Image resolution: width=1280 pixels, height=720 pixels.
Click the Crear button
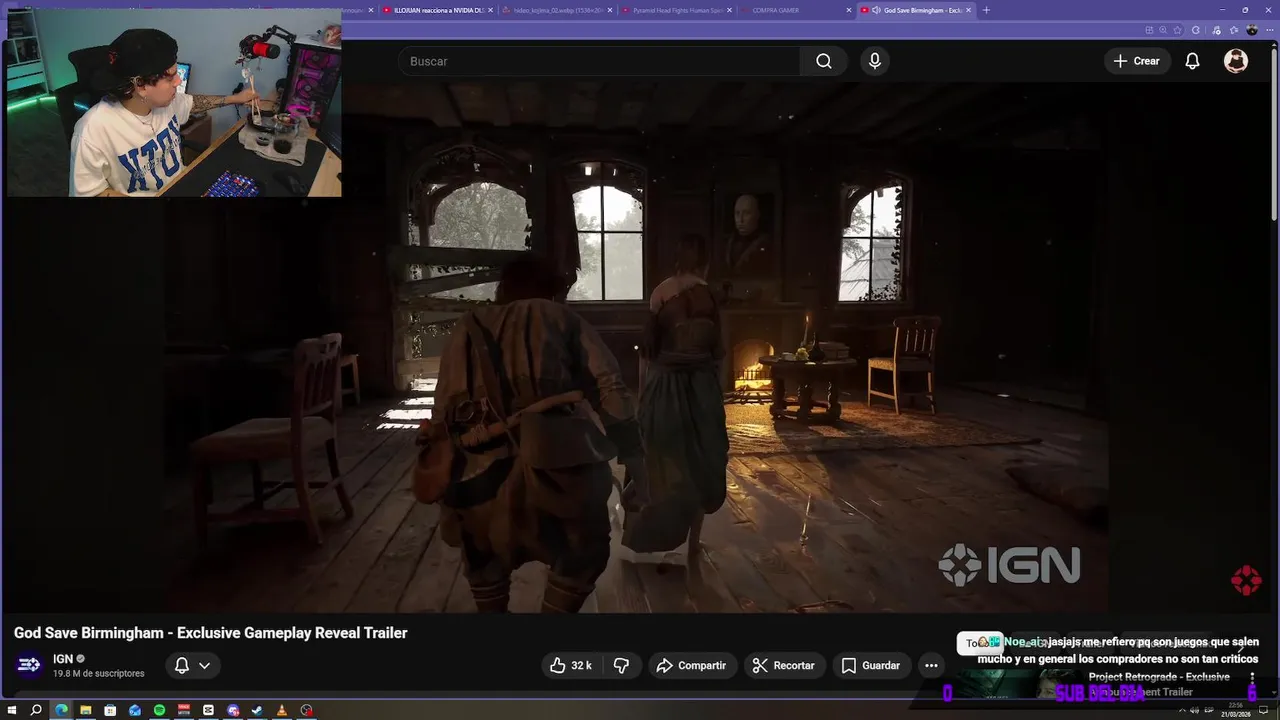point(1137,61)
